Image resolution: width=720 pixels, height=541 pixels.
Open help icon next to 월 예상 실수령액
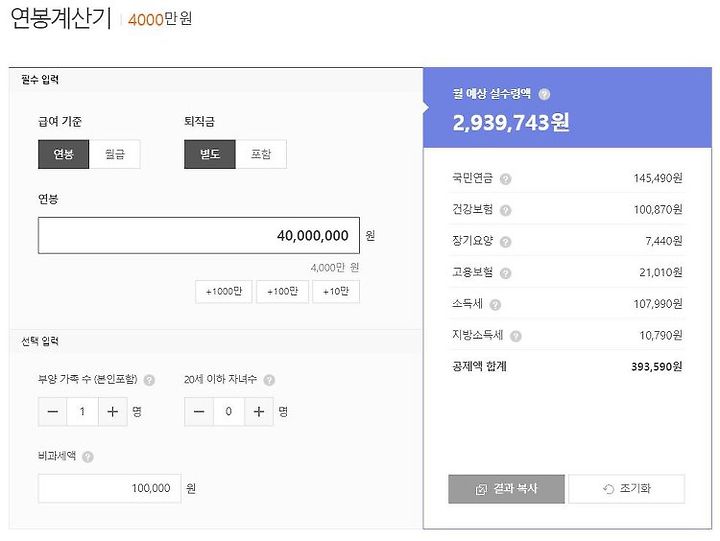pyautogui.click(x=544, y=95)
